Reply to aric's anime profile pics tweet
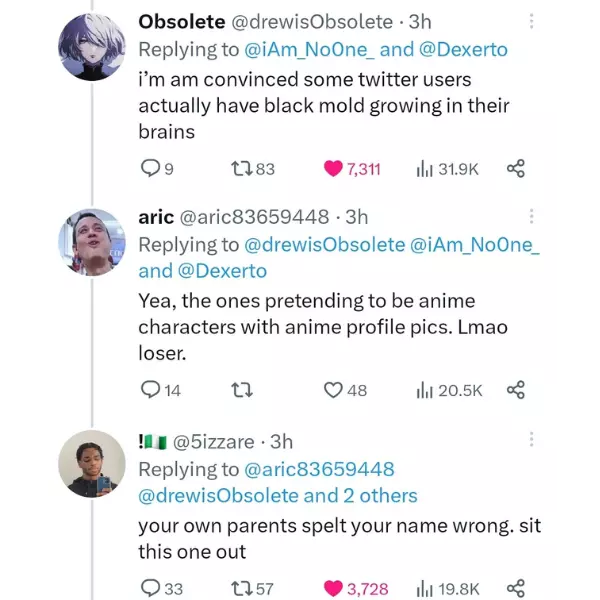The image size is (600, 600). click(149, 389)
